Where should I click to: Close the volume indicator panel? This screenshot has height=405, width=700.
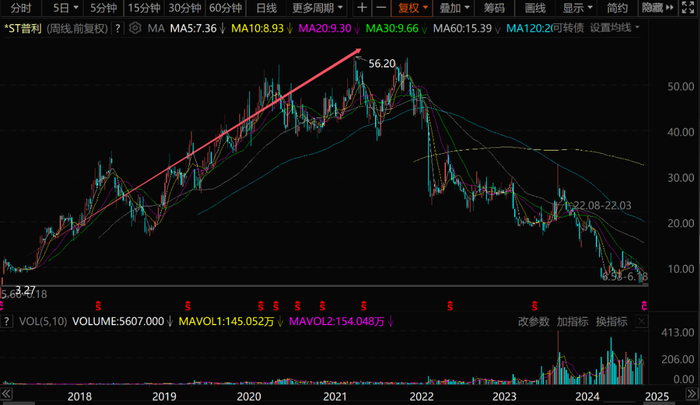pos(642,321)
